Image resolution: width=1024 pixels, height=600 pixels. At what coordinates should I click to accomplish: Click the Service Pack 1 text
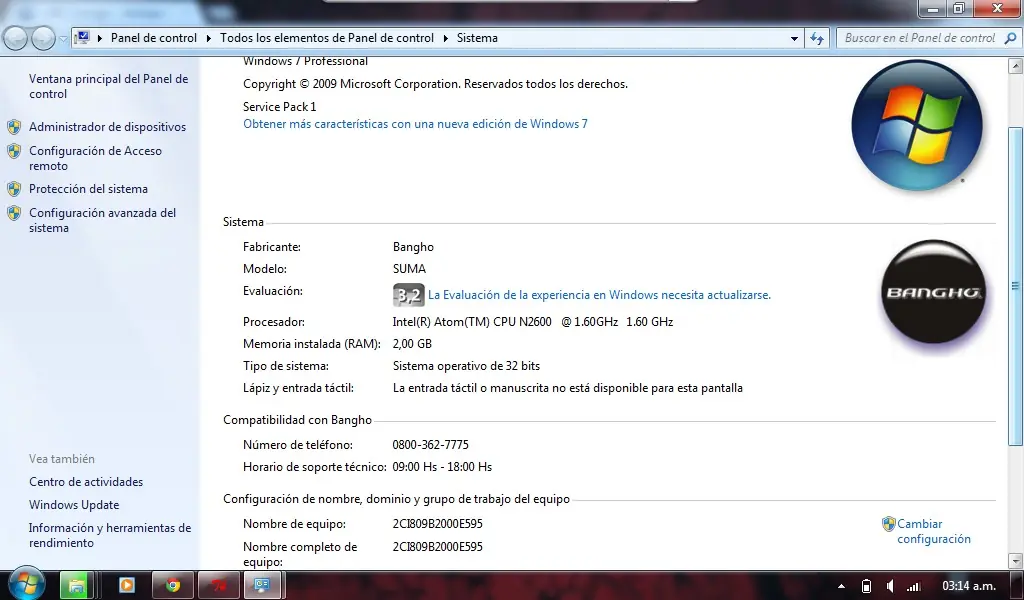click(280, 106)
